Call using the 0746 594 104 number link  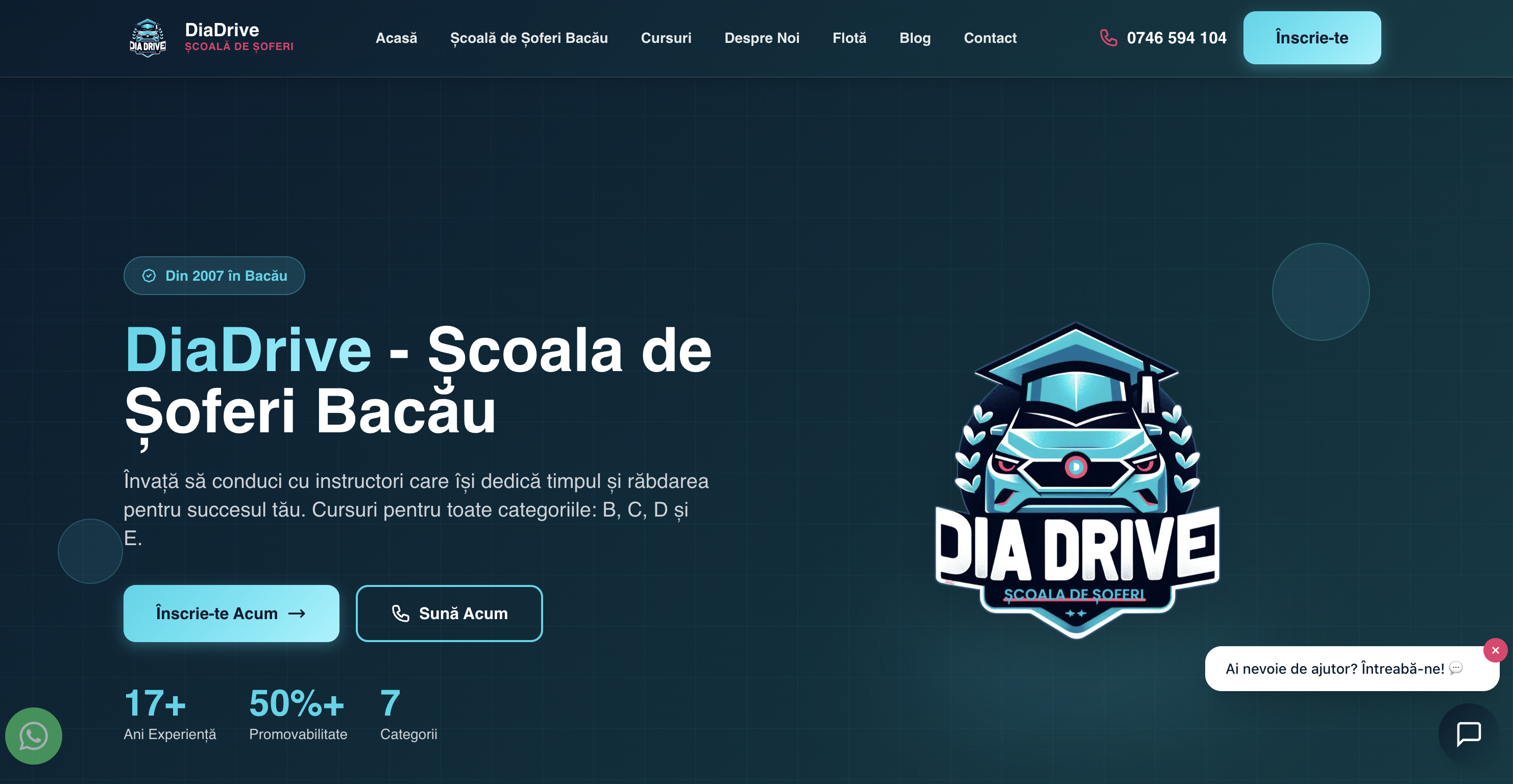tap(1177, 38)
